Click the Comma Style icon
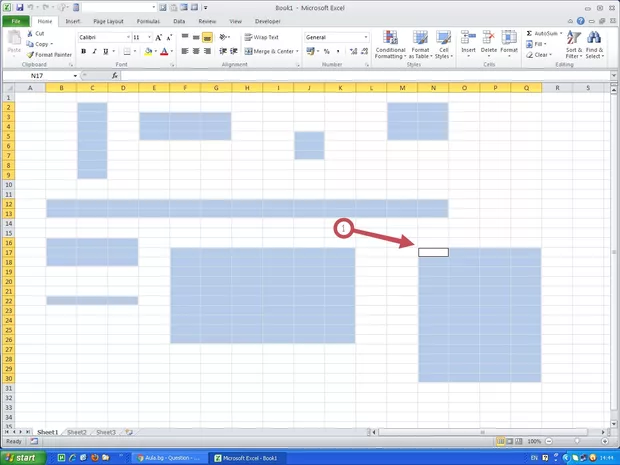The height and width of the screenshot is (465, 620). coord(338,51)
